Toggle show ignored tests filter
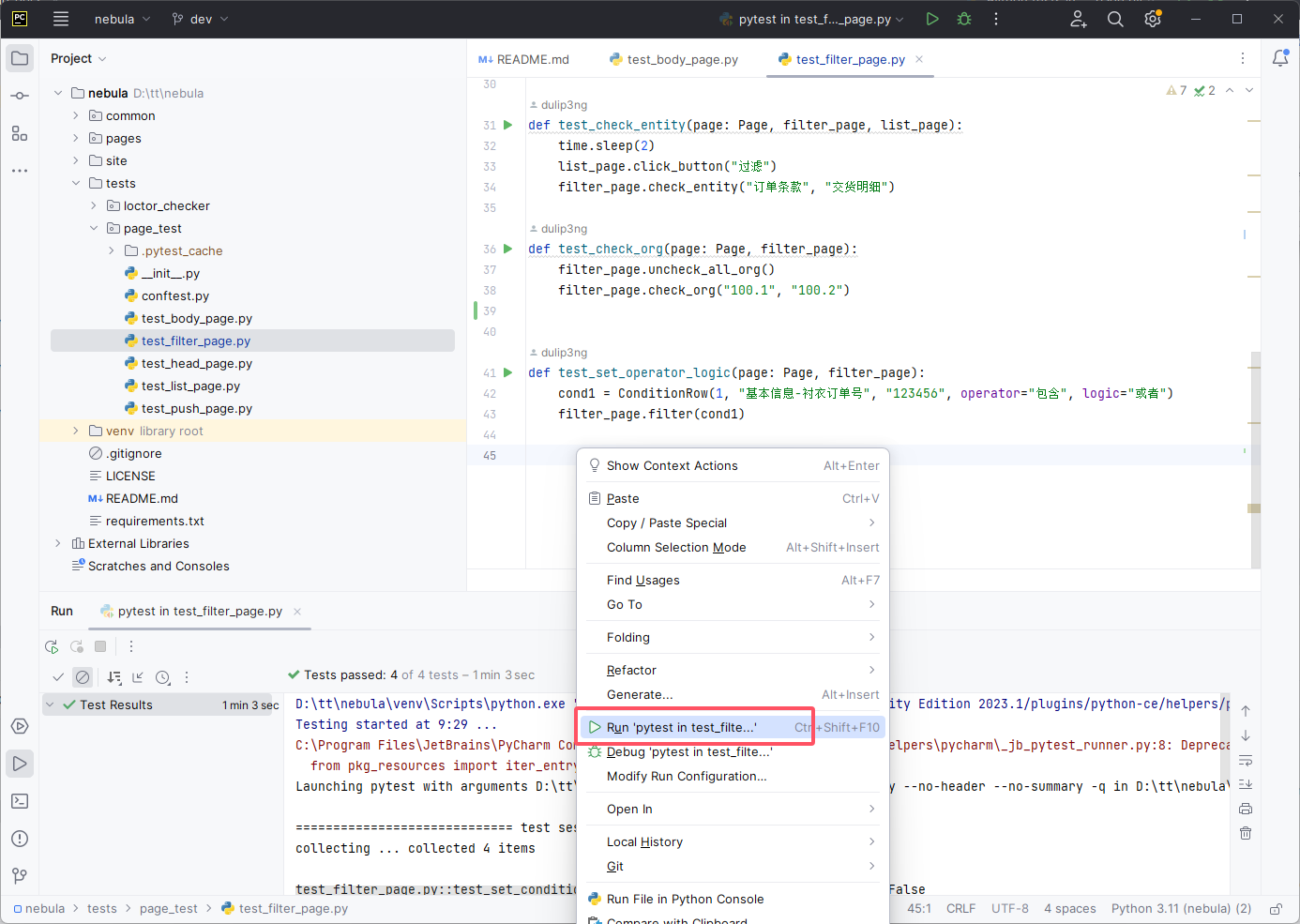 pos(83,677)
